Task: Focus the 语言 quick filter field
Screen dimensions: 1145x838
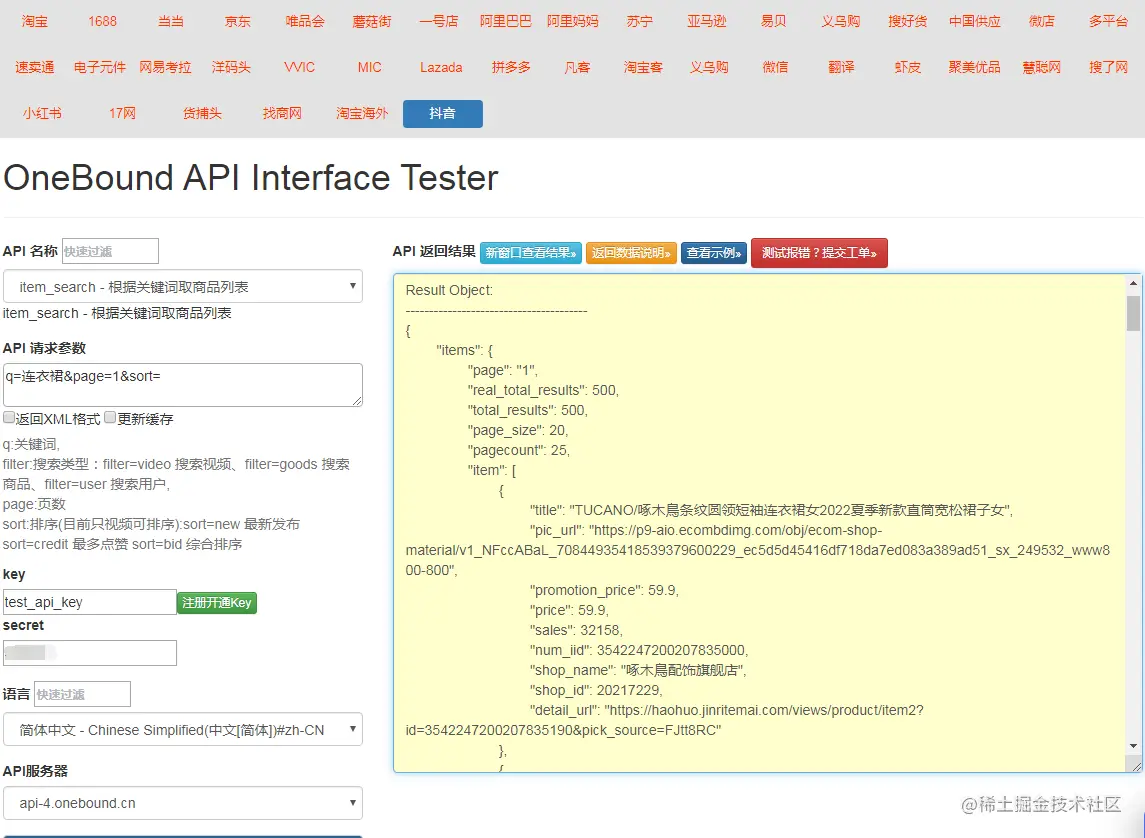Action: [83, 694]
